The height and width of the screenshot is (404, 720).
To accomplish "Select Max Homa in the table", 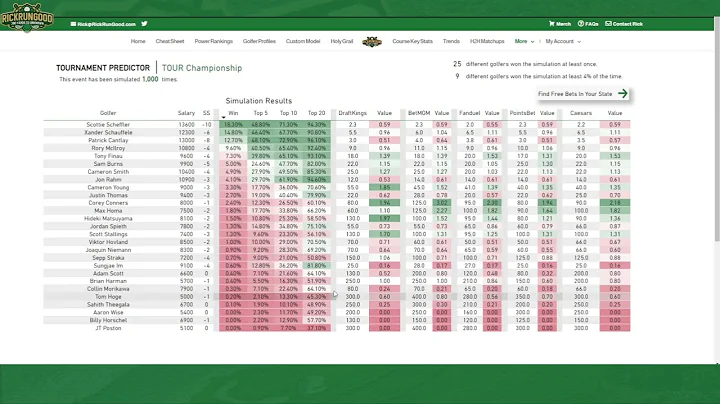I will (x=108, y=211).
